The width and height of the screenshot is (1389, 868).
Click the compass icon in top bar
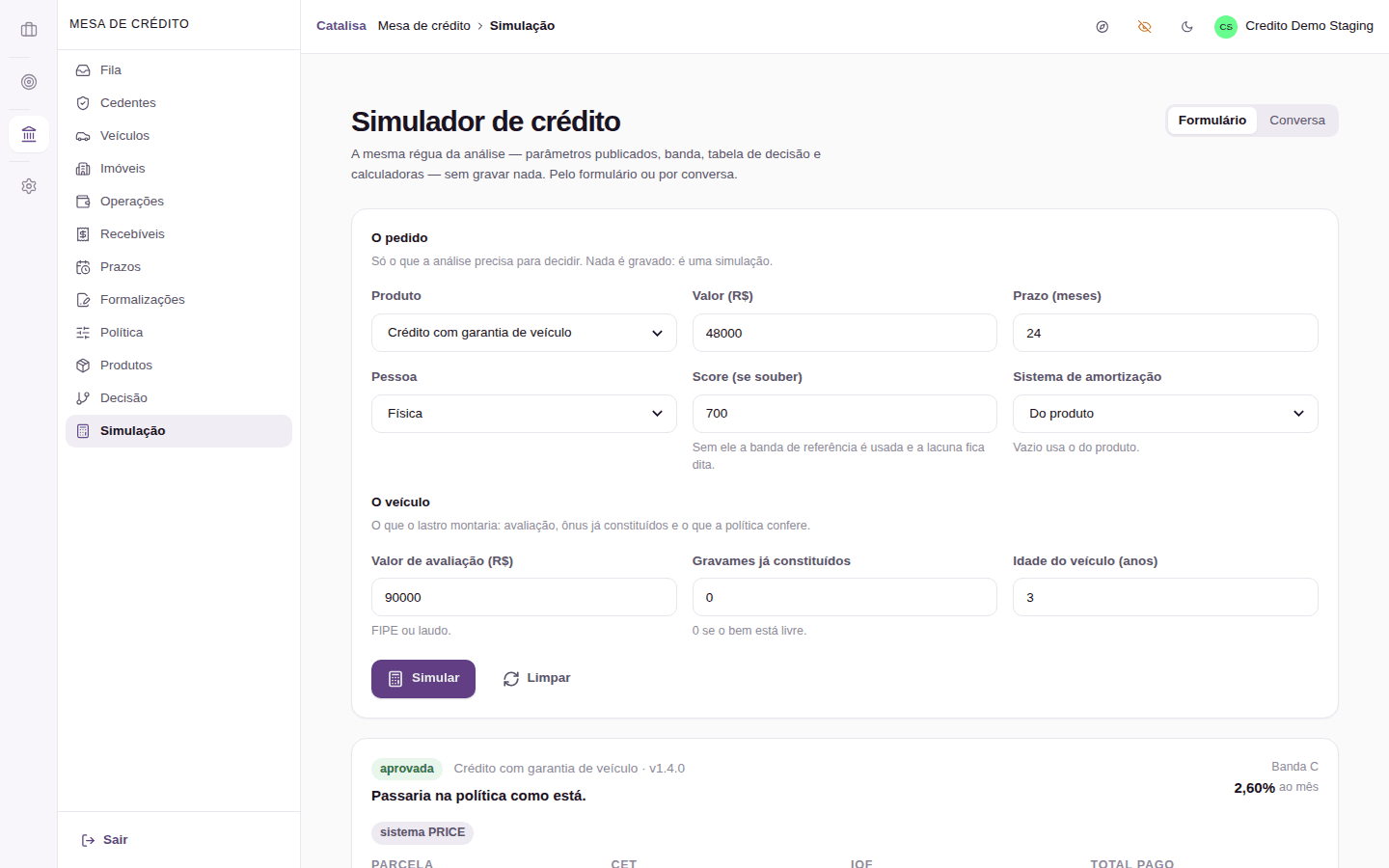pos(1103,27)
